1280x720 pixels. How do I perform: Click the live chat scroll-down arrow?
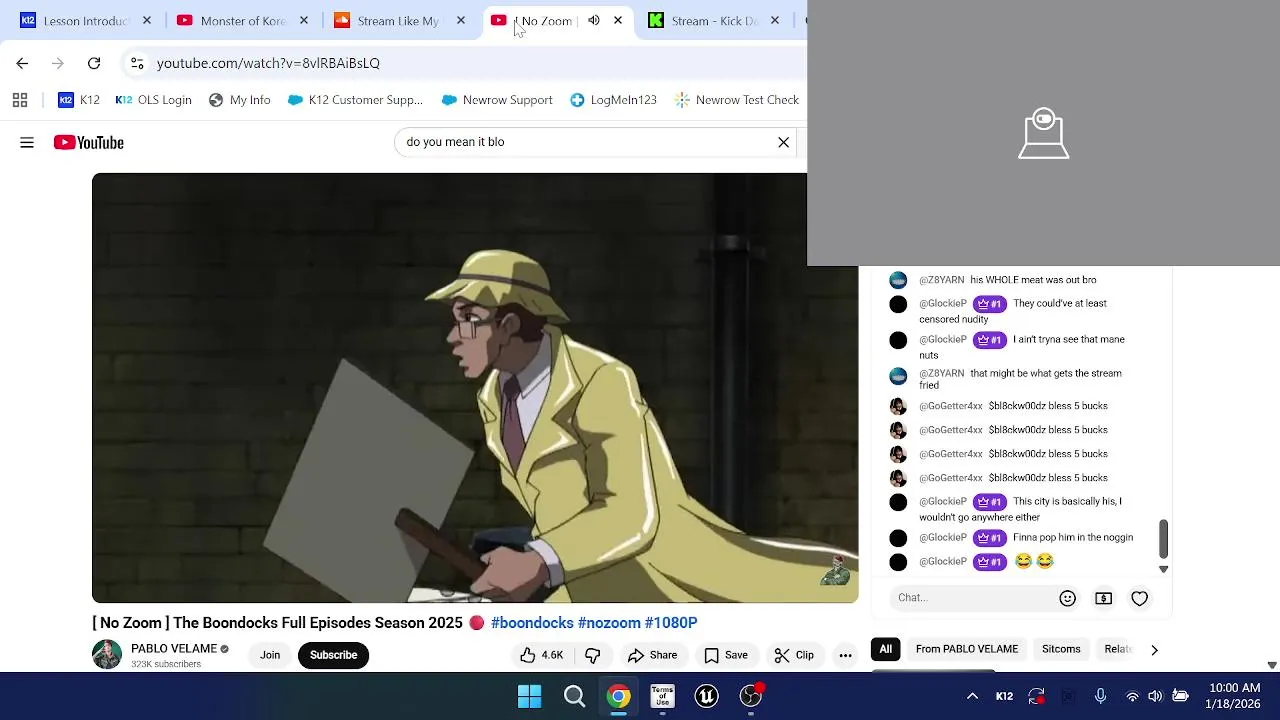[1163, 569]
